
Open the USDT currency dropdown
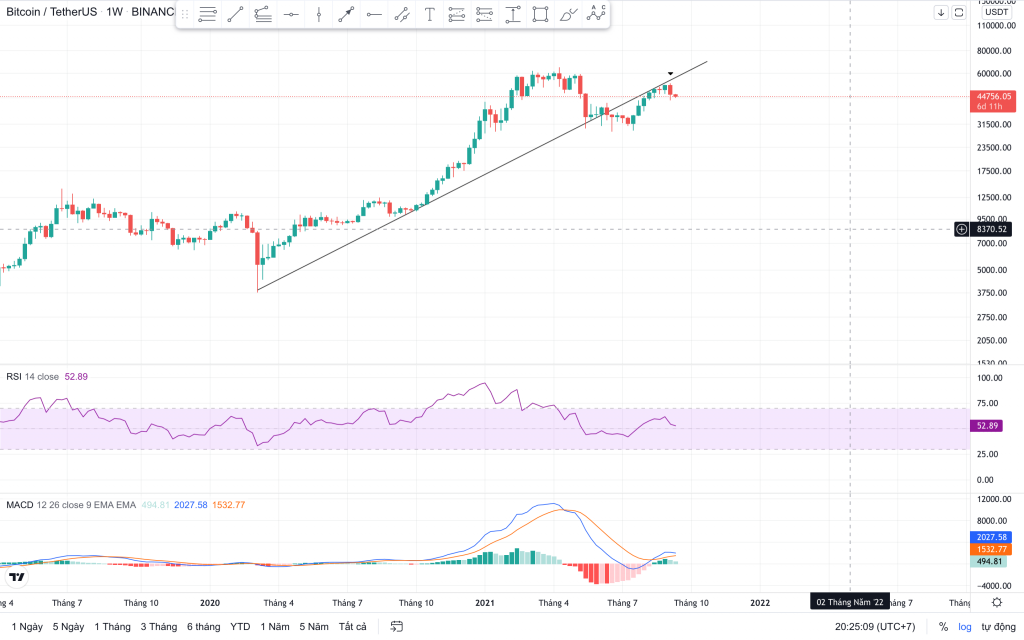click(x=989, y=12)
